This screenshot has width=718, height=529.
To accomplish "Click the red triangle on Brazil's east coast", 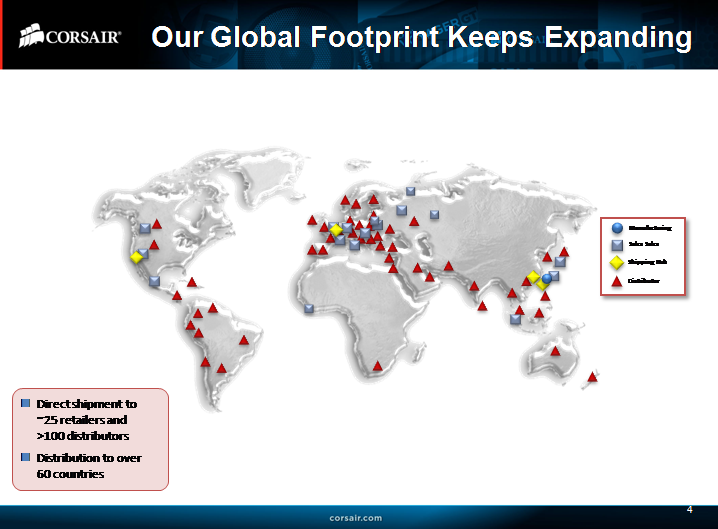I will tap(244, 340).
